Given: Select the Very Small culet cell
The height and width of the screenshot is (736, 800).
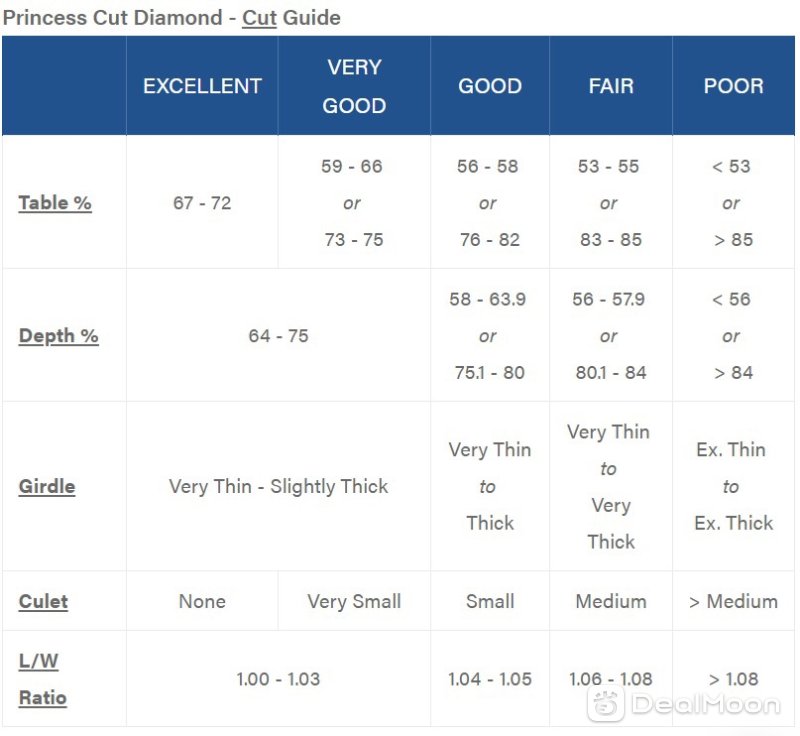Looking at the screenshot, I should pyautogui.click(x=354, y=601).
